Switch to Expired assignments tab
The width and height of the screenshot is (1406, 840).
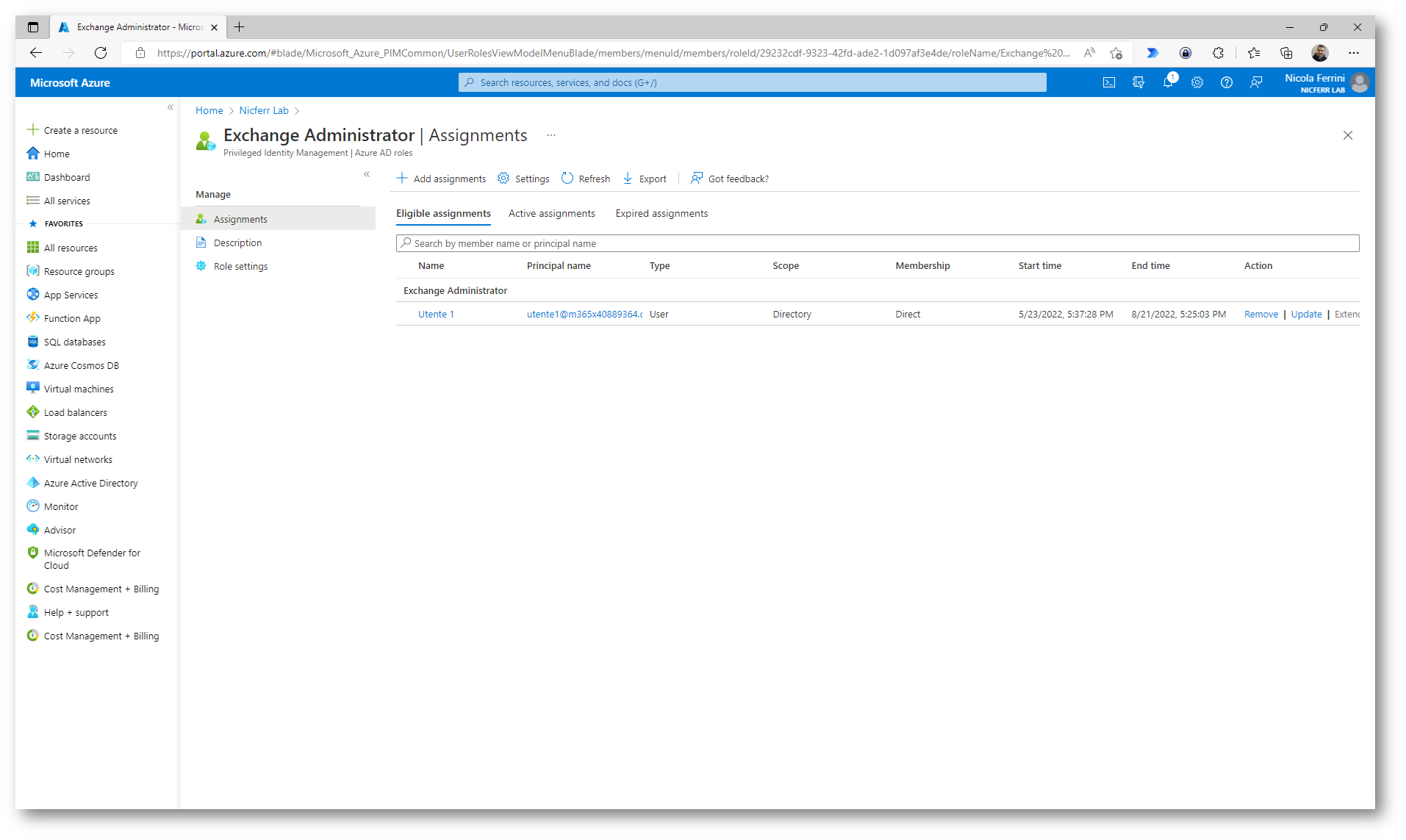[x=661, y=213]
